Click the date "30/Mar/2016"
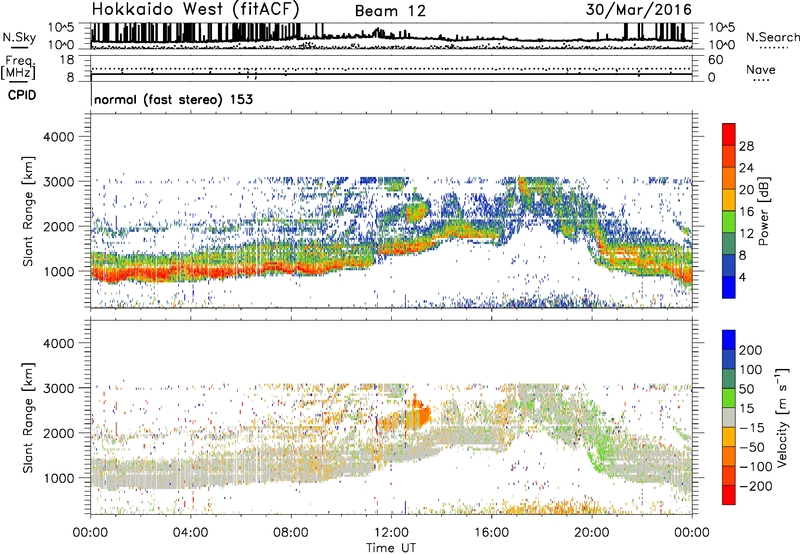Screen dimensions: 800x554 tap(639, 10)
